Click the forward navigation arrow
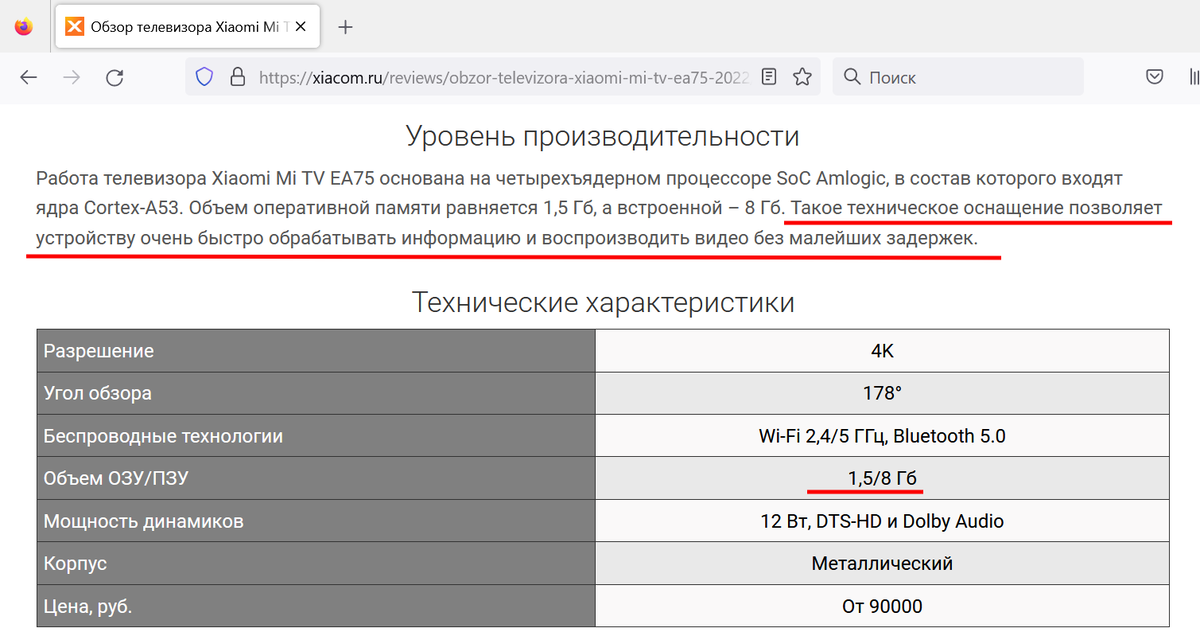The width and height of the screenshot is (1200, 632). (69, 76)
